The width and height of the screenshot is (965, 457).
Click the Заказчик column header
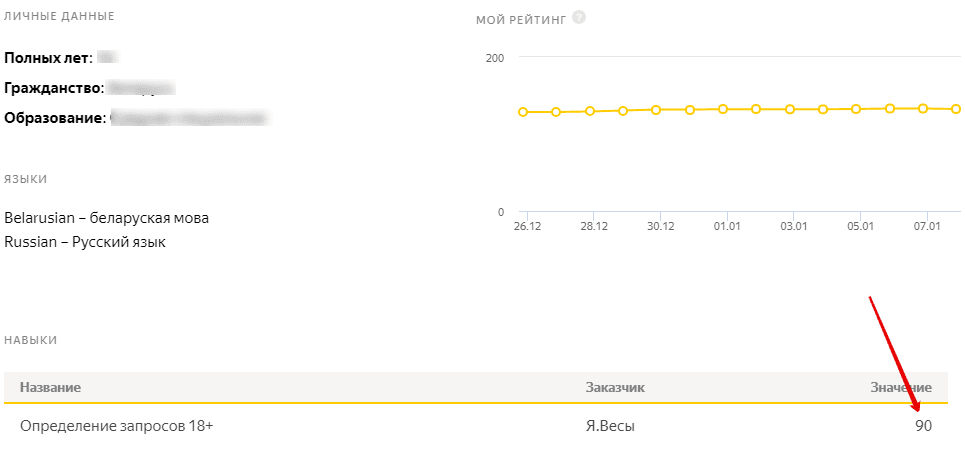click(x=615, y=387)
